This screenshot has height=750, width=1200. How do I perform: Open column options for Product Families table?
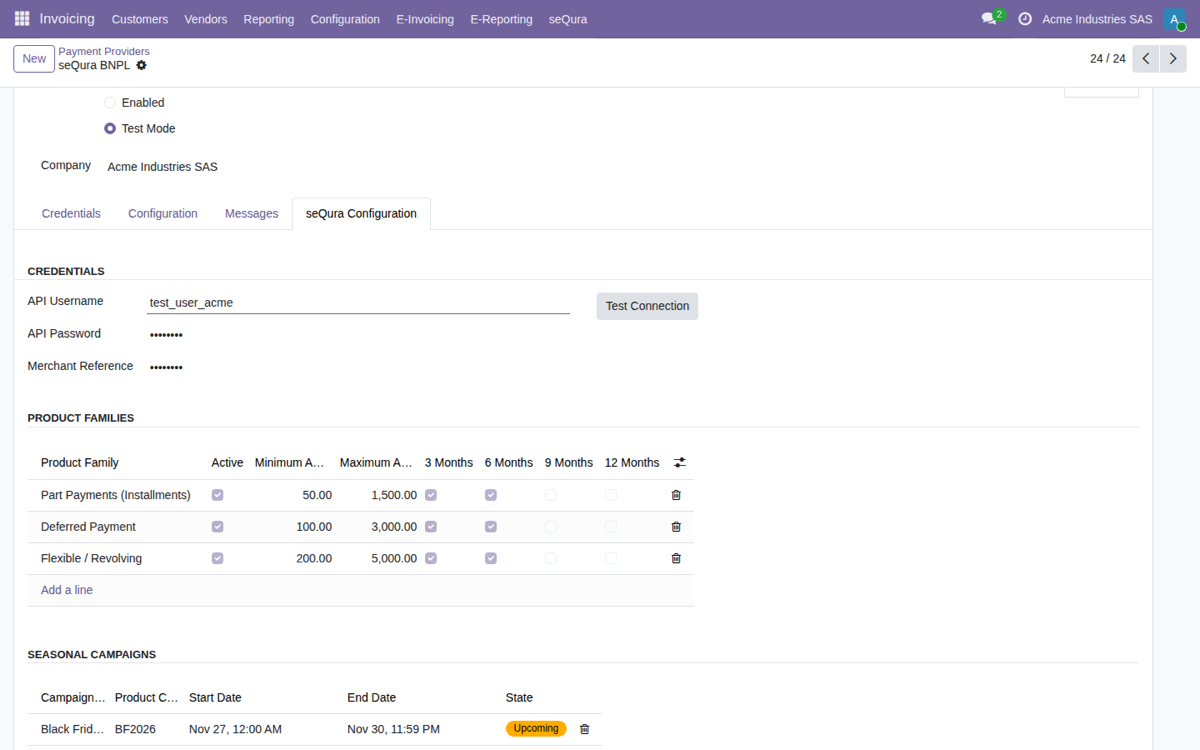pyautogui.click(x=680, y=463)
